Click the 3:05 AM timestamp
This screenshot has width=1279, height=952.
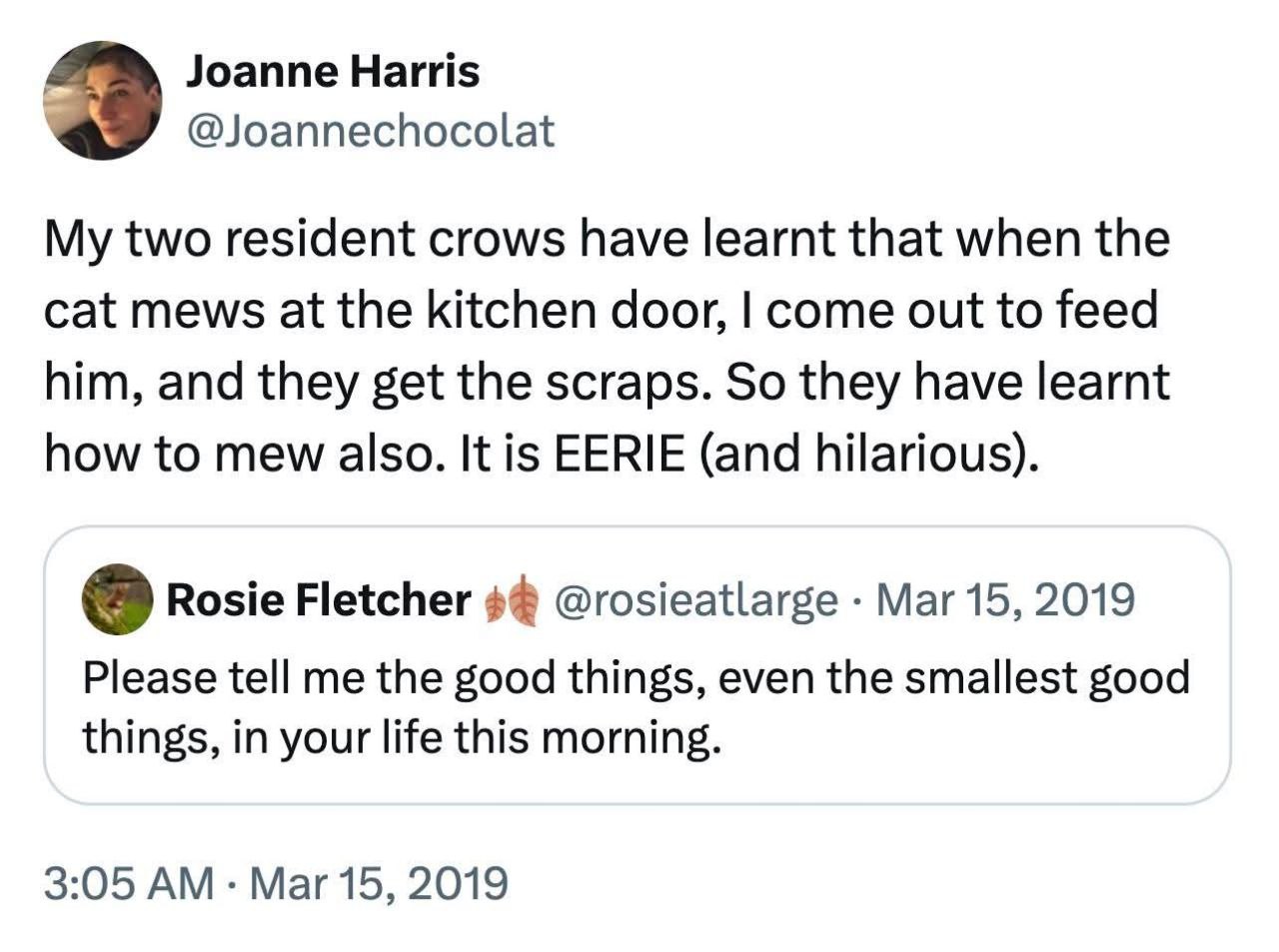[129, 883]
